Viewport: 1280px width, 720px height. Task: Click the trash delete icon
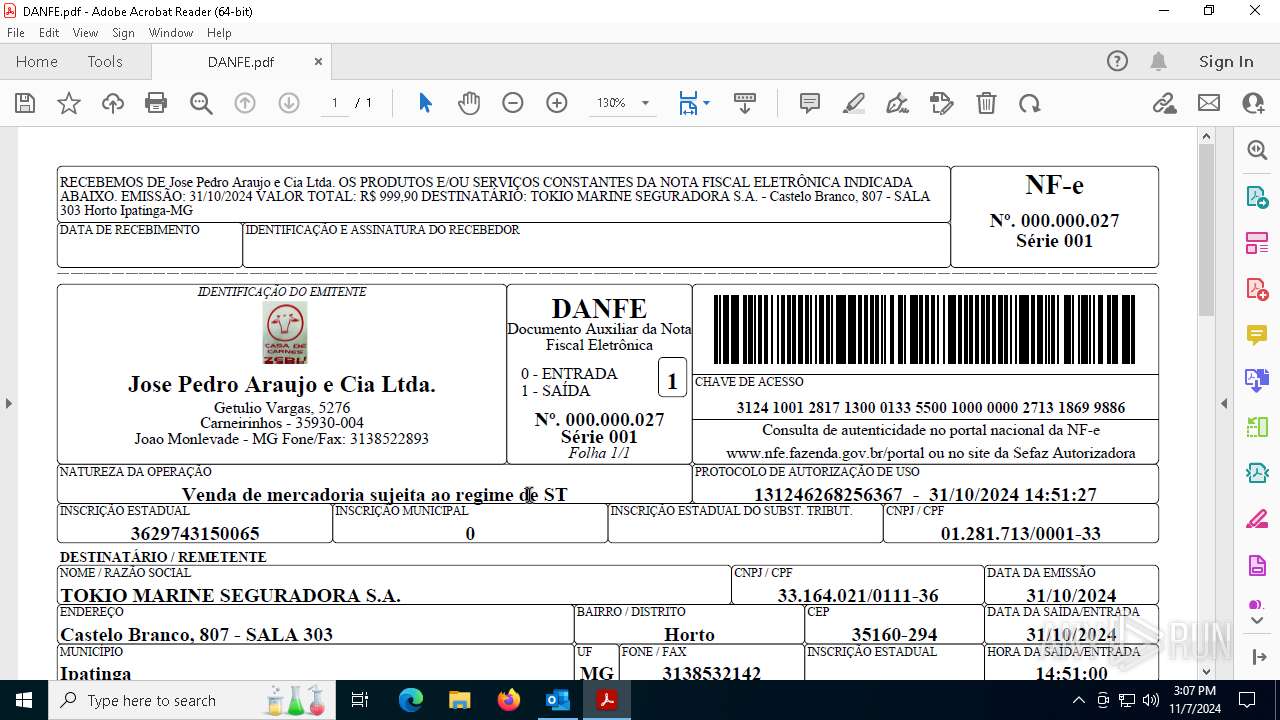point(986,103)
